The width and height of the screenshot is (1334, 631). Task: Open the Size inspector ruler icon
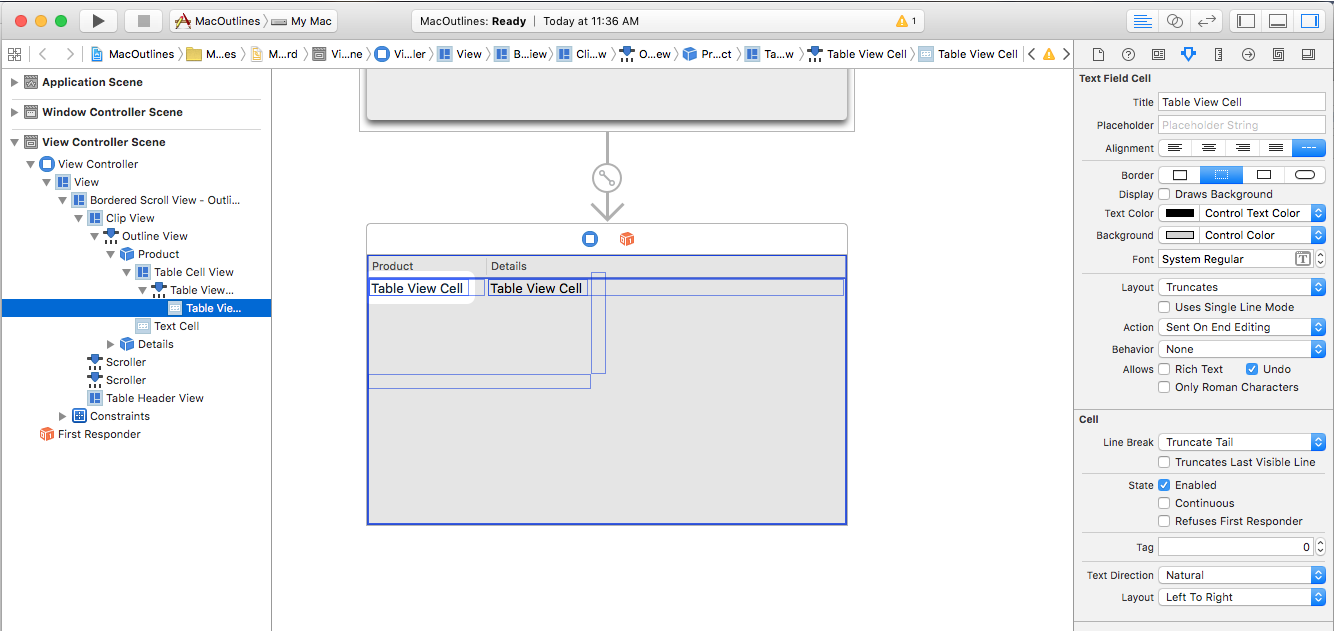1218,54
